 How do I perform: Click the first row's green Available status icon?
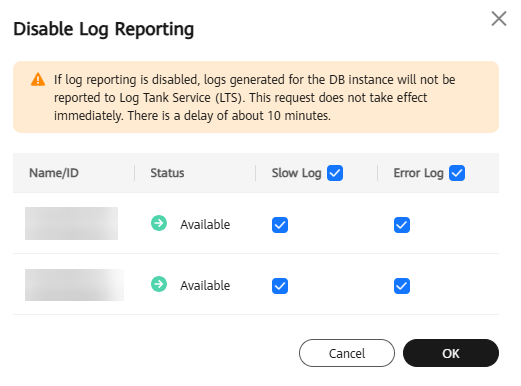159,223
